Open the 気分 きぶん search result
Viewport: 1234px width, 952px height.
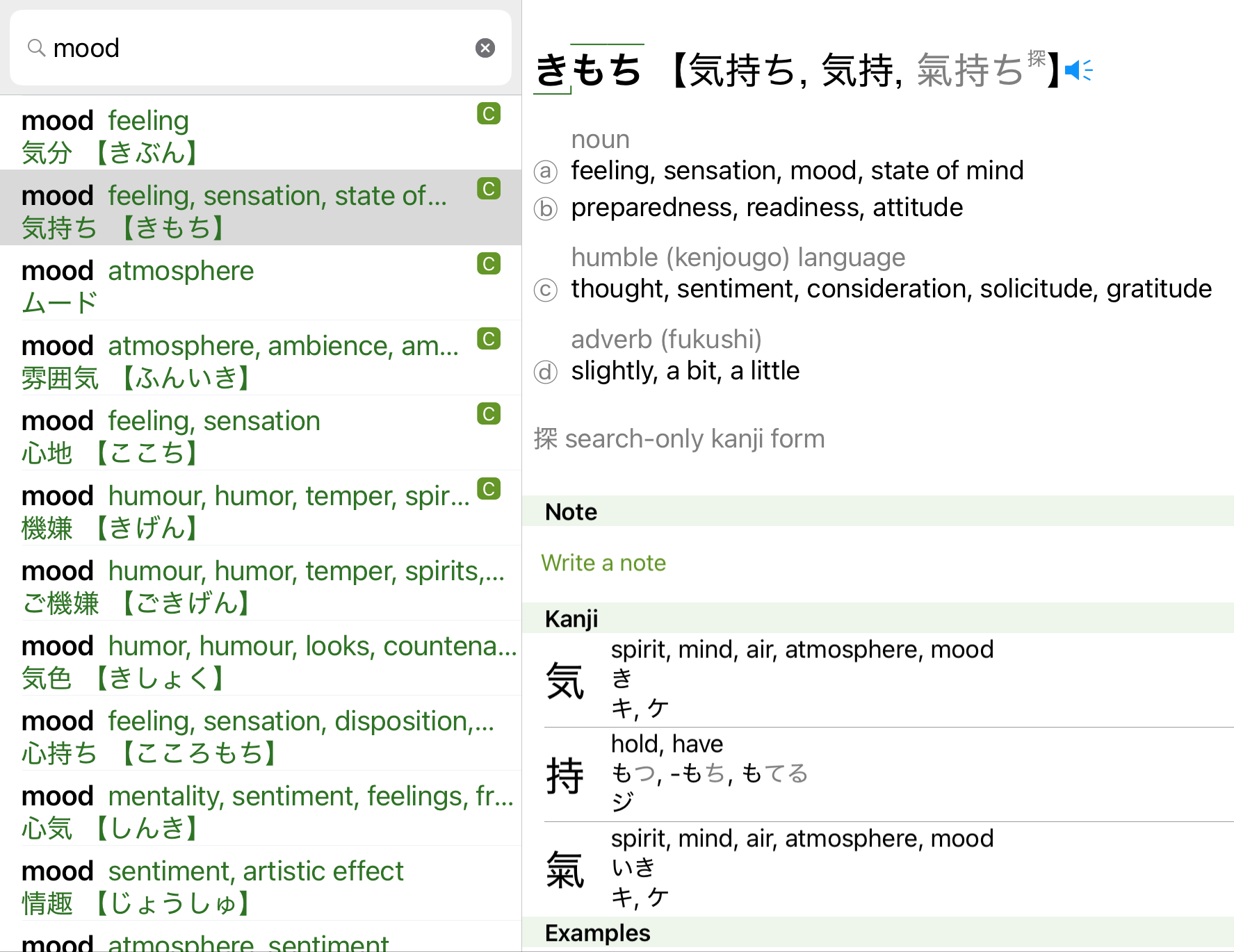261,133
